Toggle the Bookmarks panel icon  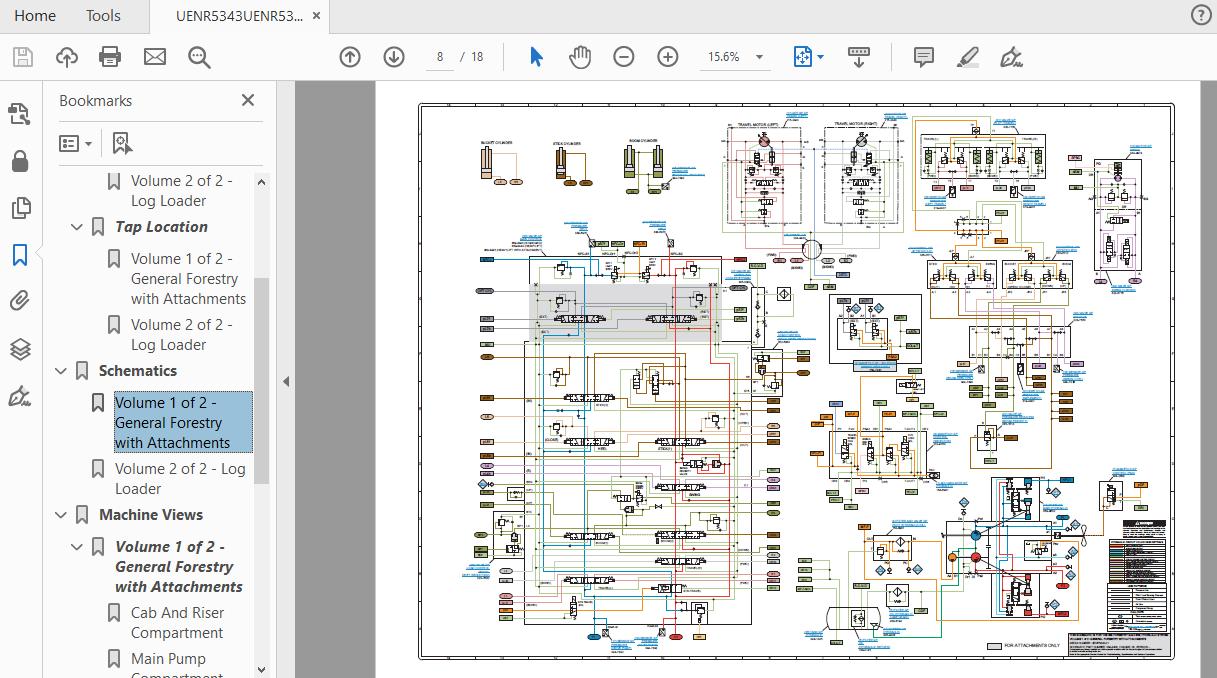pyautogui.click(x=20, y=255)
